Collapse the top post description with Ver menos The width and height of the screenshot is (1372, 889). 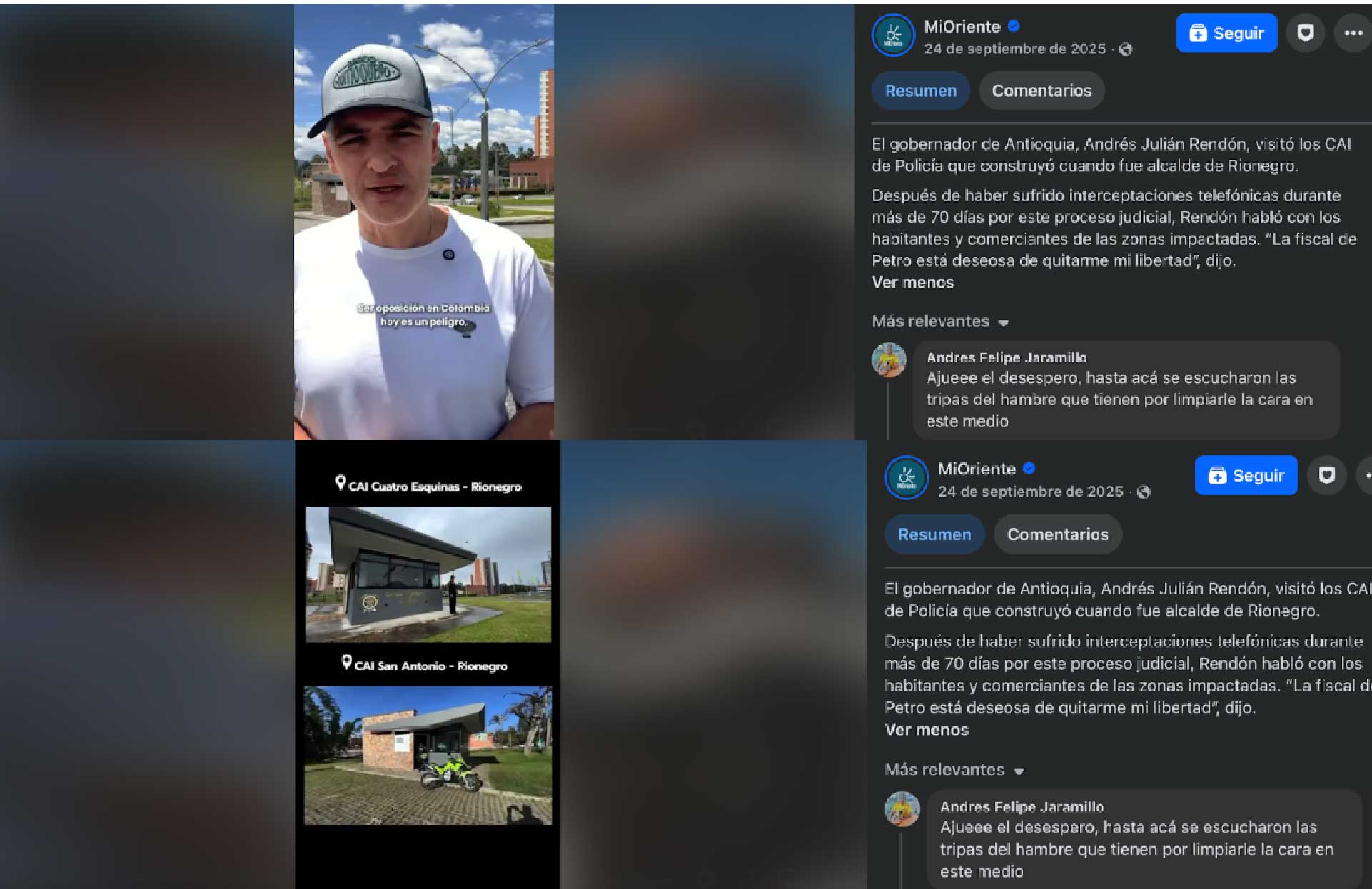[x=912, y=283]
